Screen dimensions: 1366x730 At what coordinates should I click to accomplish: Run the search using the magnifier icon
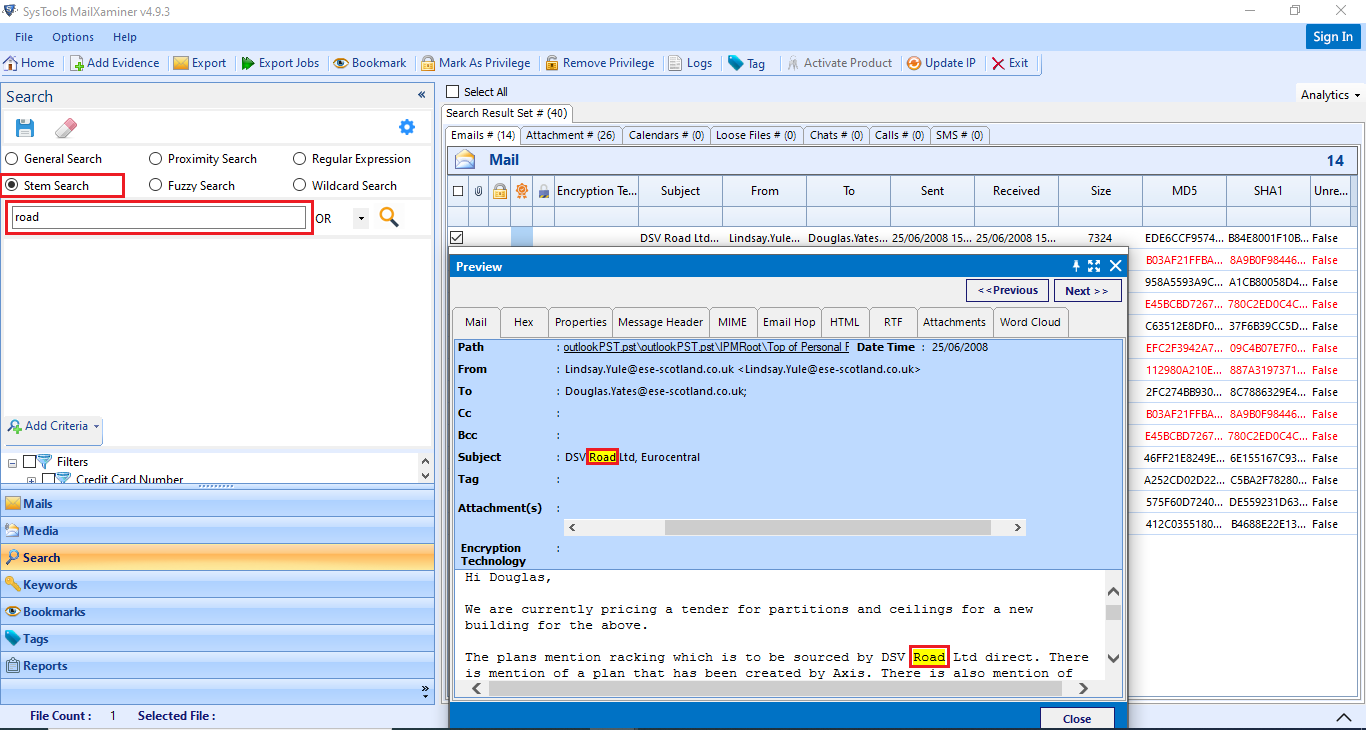tap(389, 216)
